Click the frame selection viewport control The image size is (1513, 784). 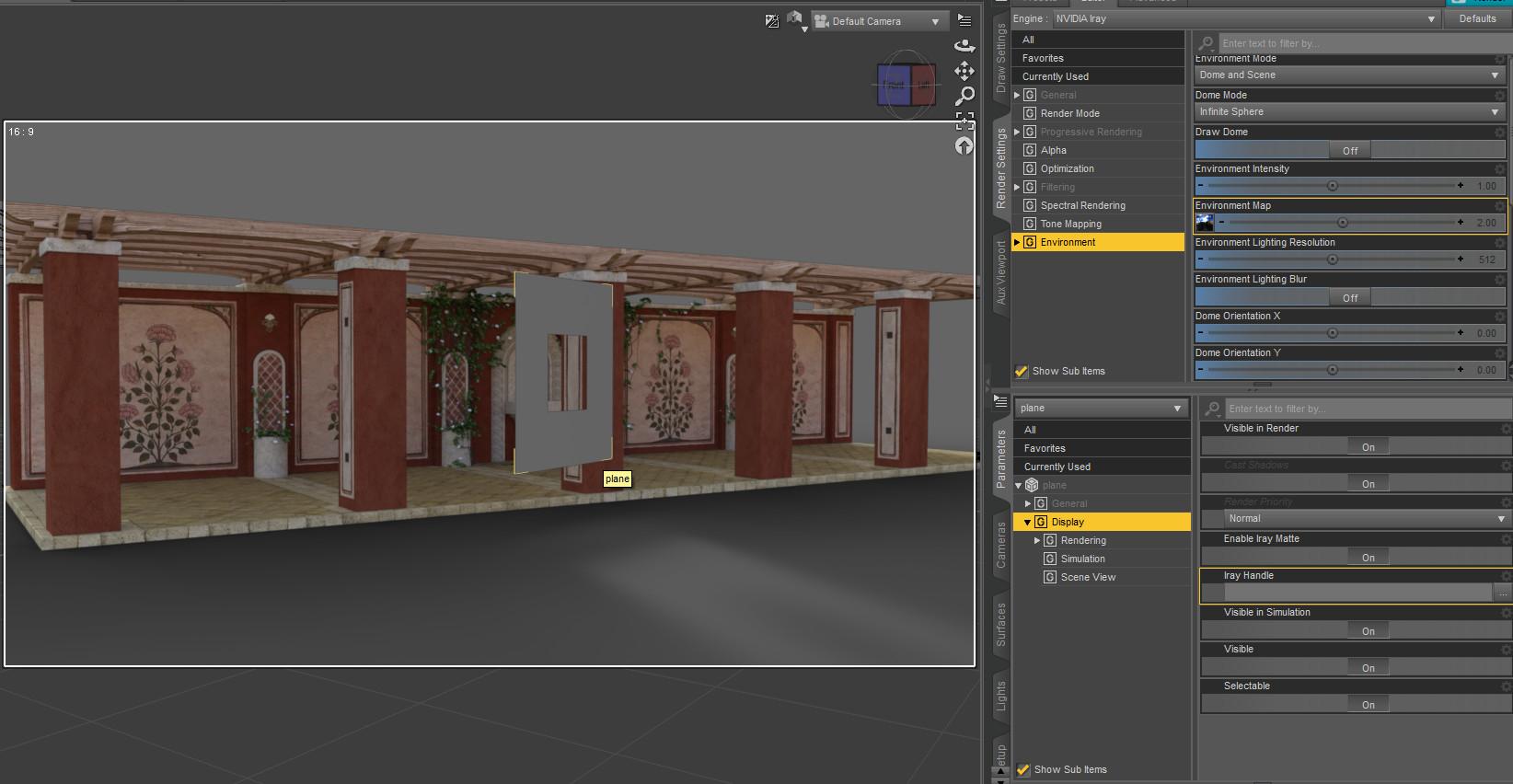[x=964, y=121]
